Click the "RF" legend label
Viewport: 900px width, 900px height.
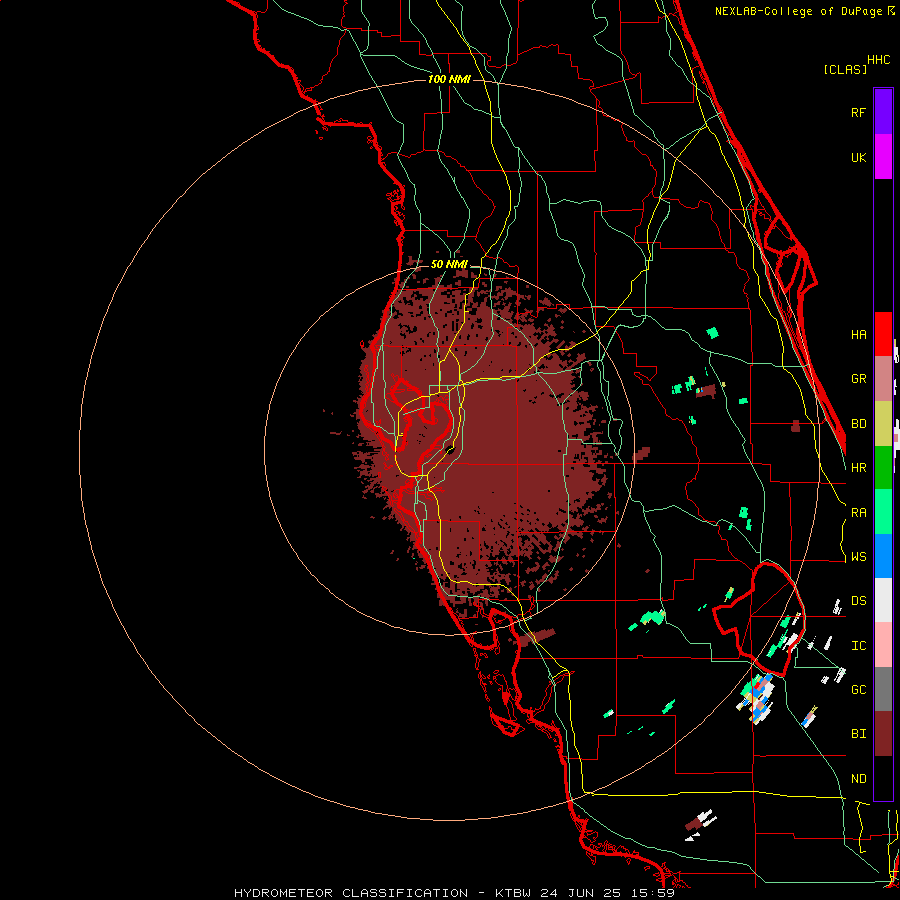pyautogui.click(x=858, y=112)
